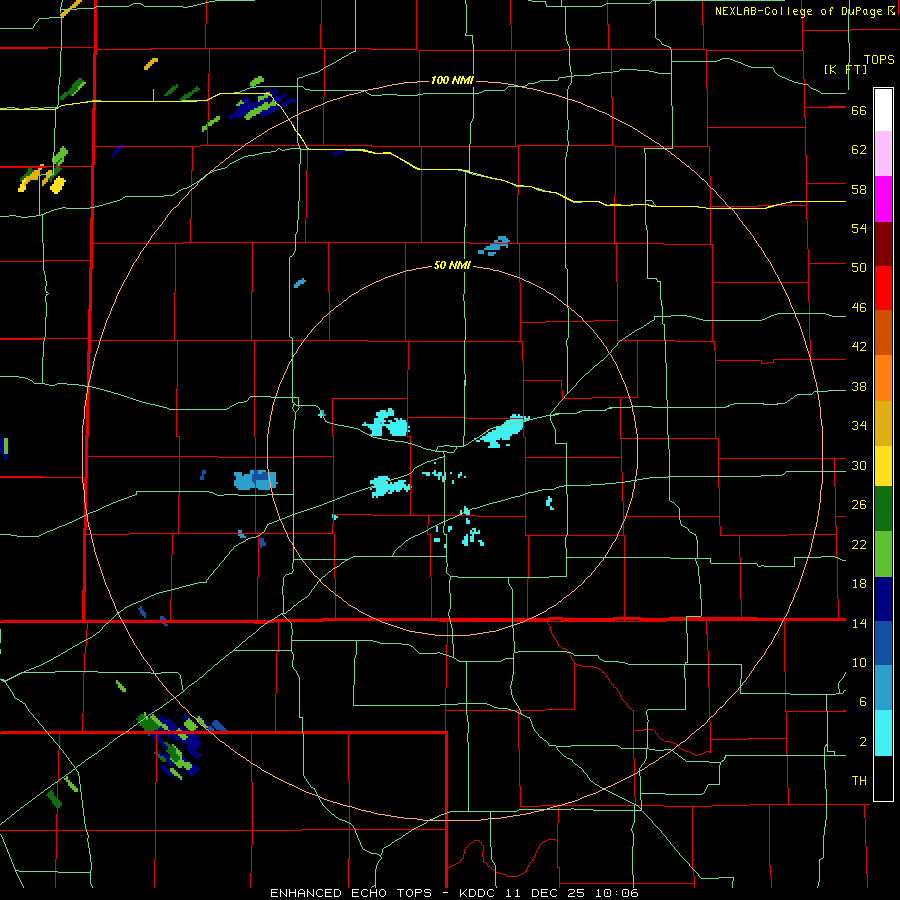Screen dimensions: 900x900
Task: Select the TH legend label
Action: click(x=859, y=781)
